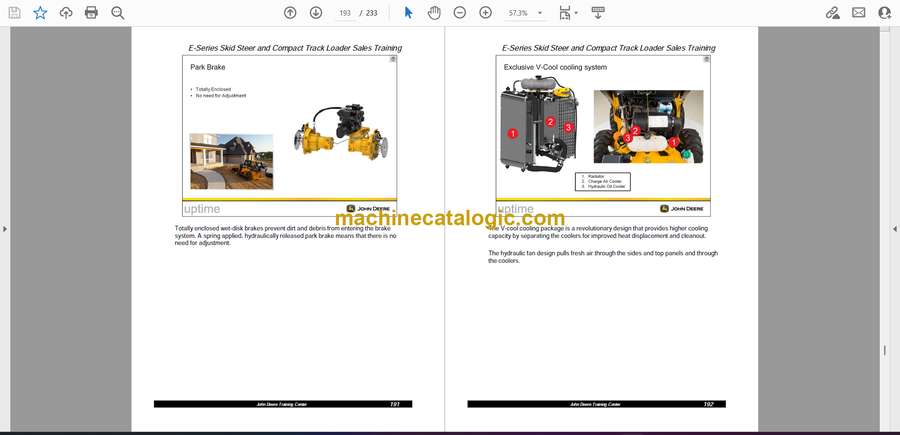Zoom in with the plus button

(x=486, y=13)
